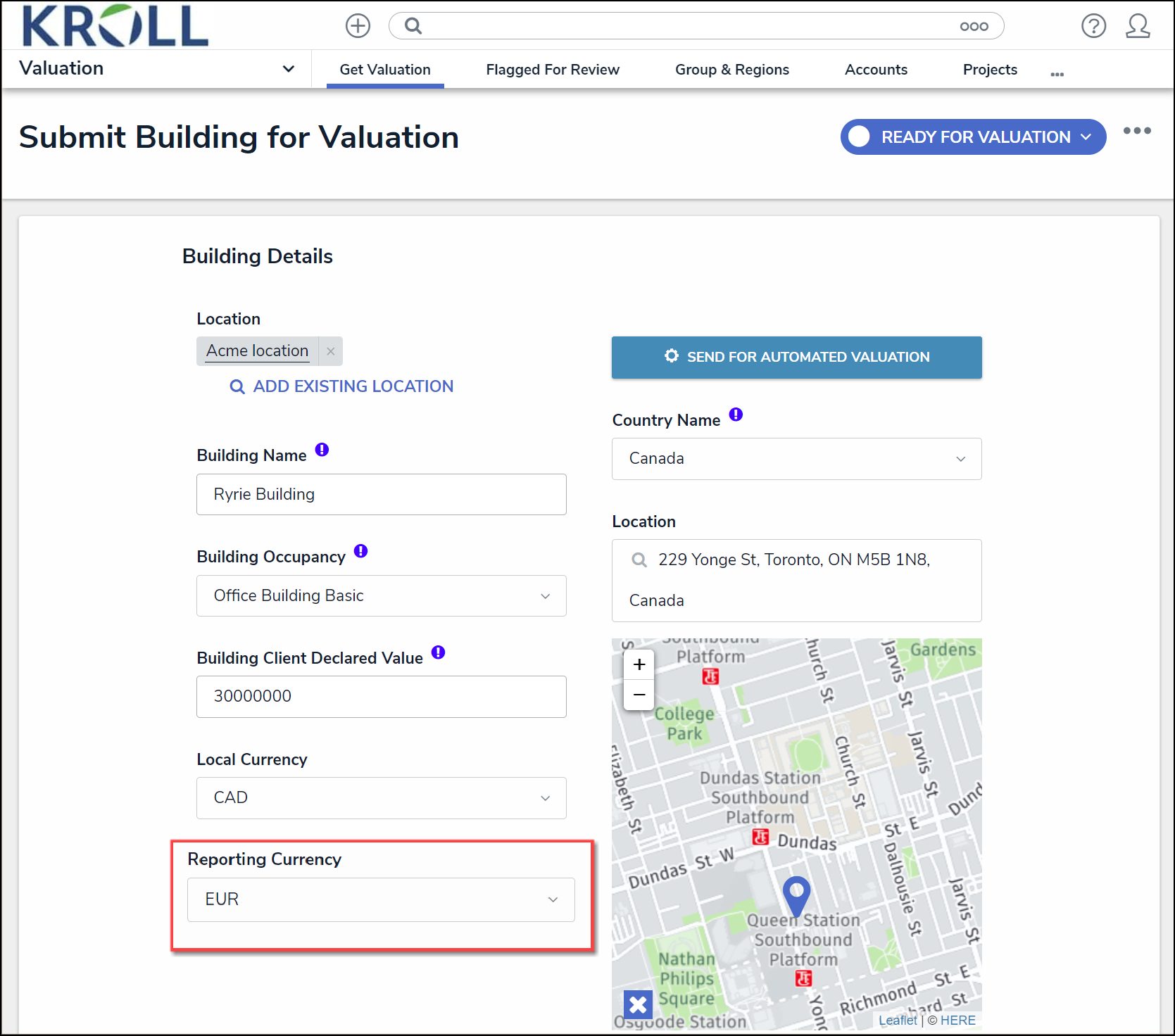
Task: Click the Building Name info icon
Action: pos(322,450)
